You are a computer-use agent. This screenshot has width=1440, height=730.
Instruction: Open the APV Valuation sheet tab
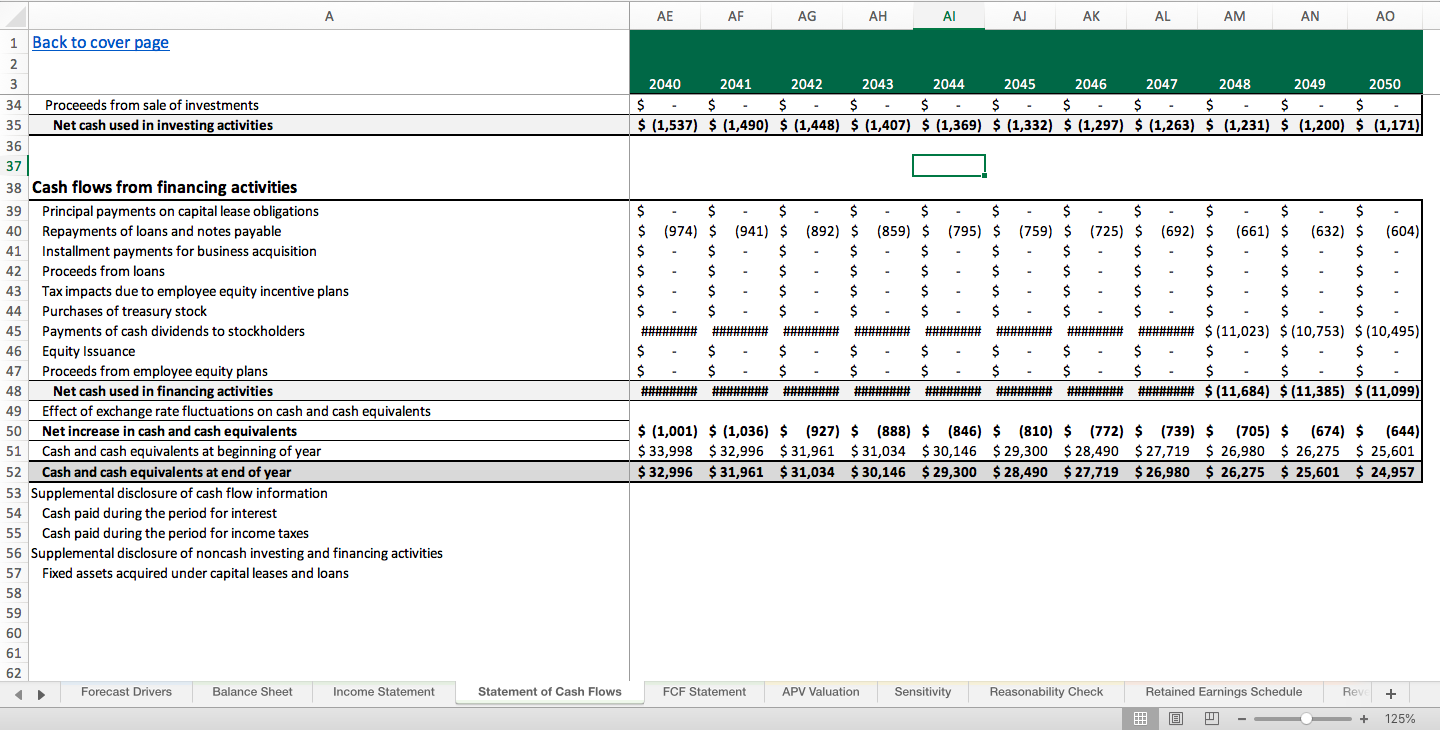pyautogui.click(x=821, y=692)
